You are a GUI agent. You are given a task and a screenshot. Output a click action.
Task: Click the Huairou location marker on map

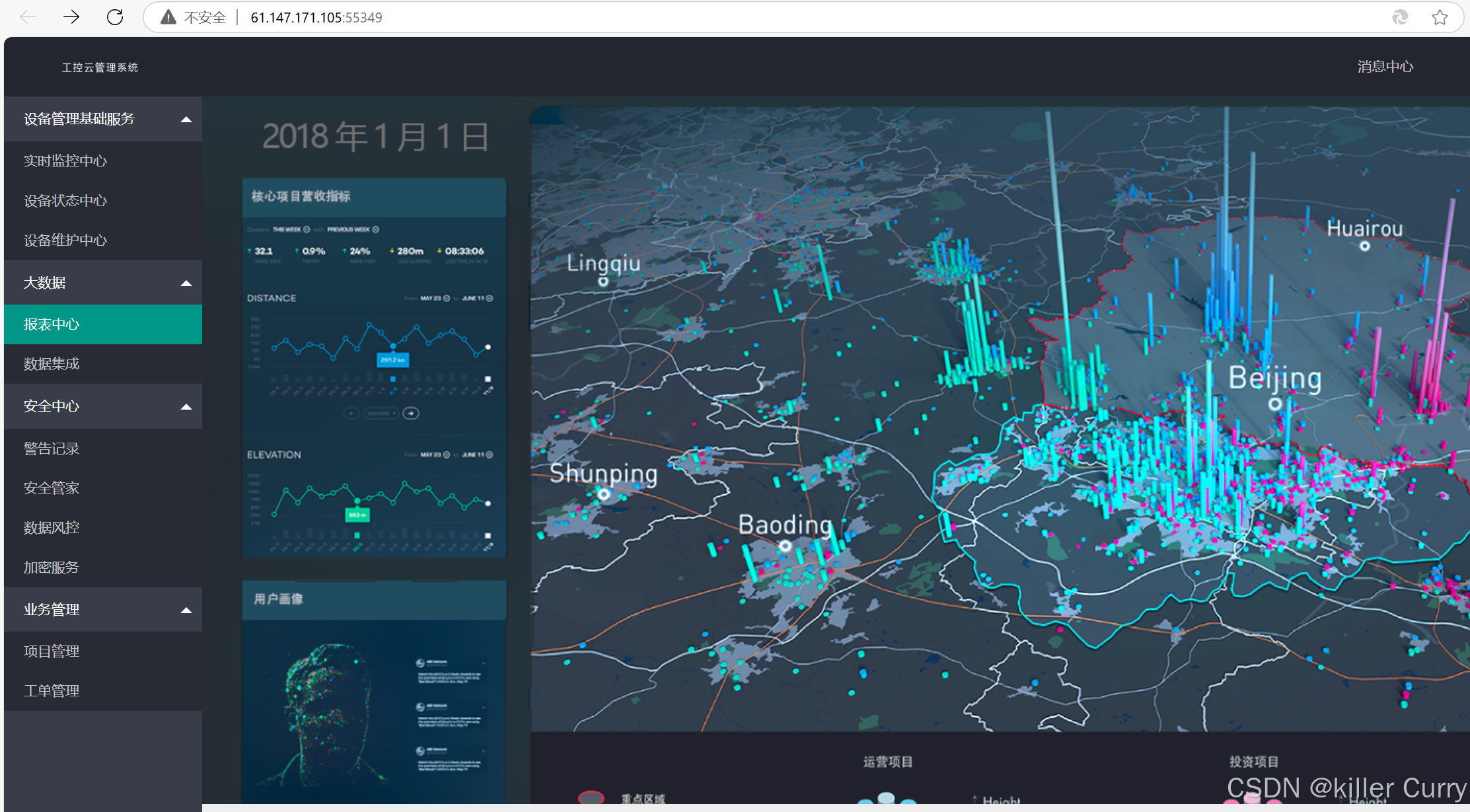pos(1364,246)
